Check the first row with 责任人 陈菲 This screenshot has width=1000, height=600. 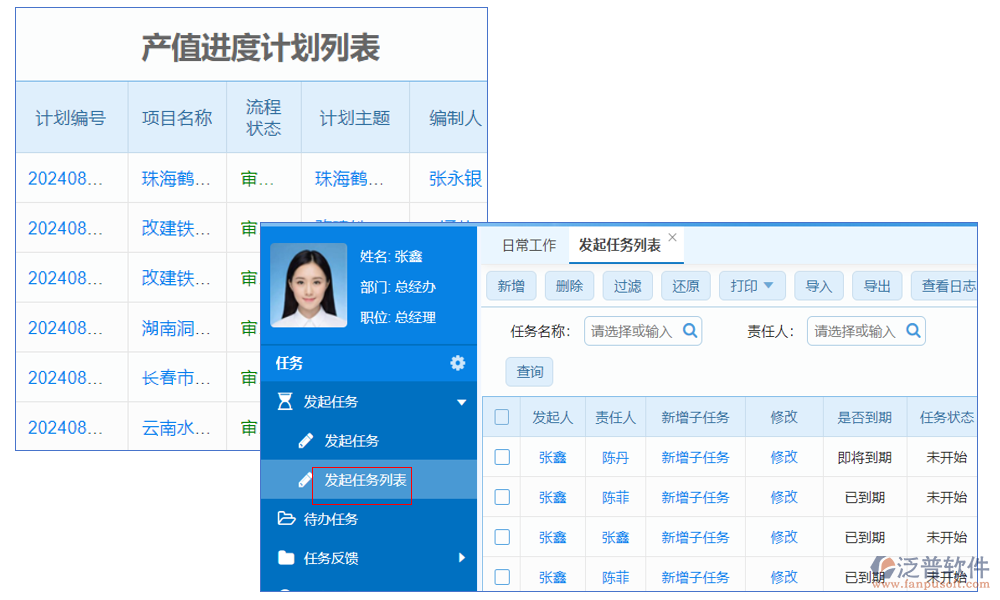click(x=502, y=497)
